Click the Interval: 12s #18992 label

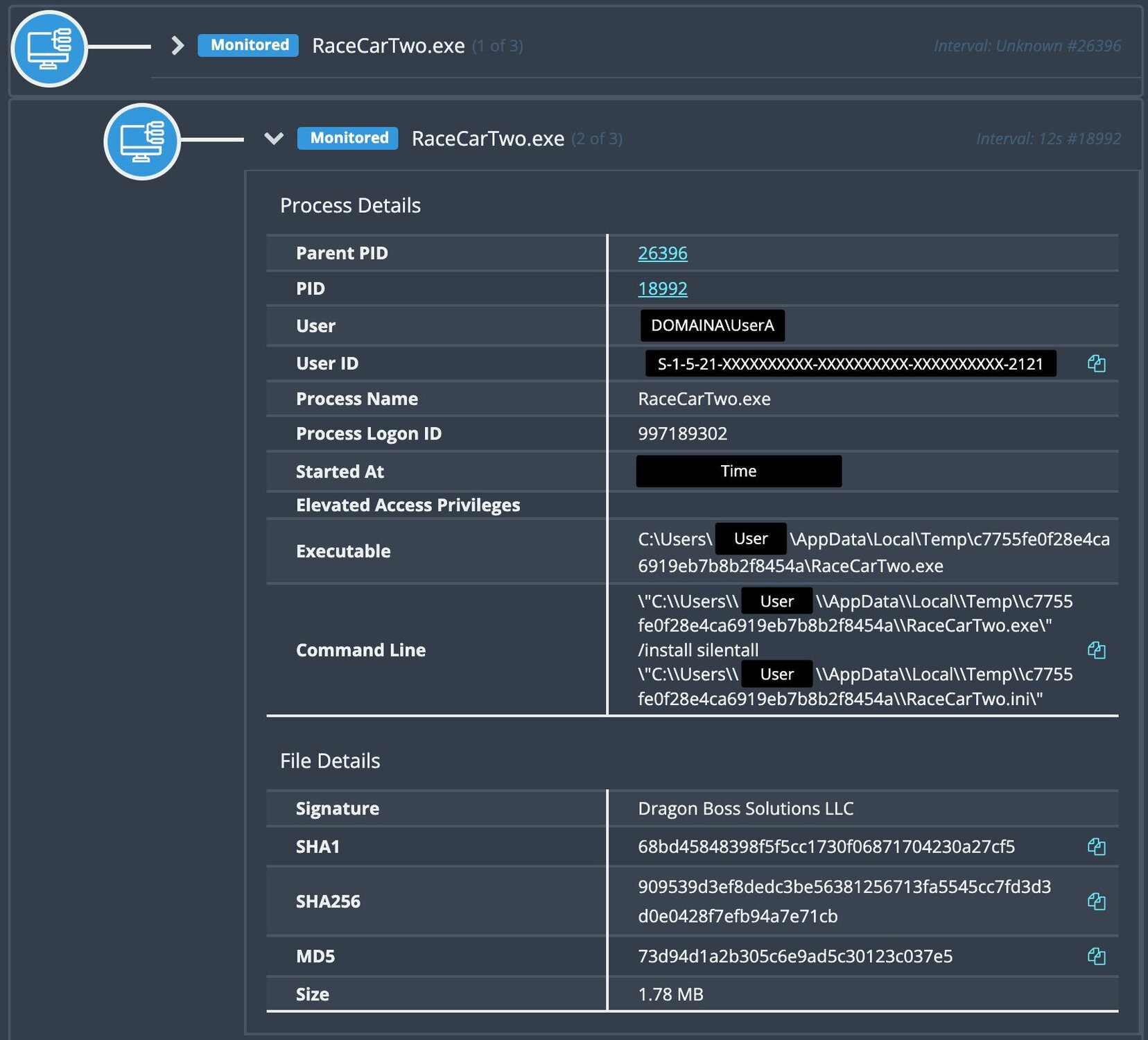coord(1047,139)
